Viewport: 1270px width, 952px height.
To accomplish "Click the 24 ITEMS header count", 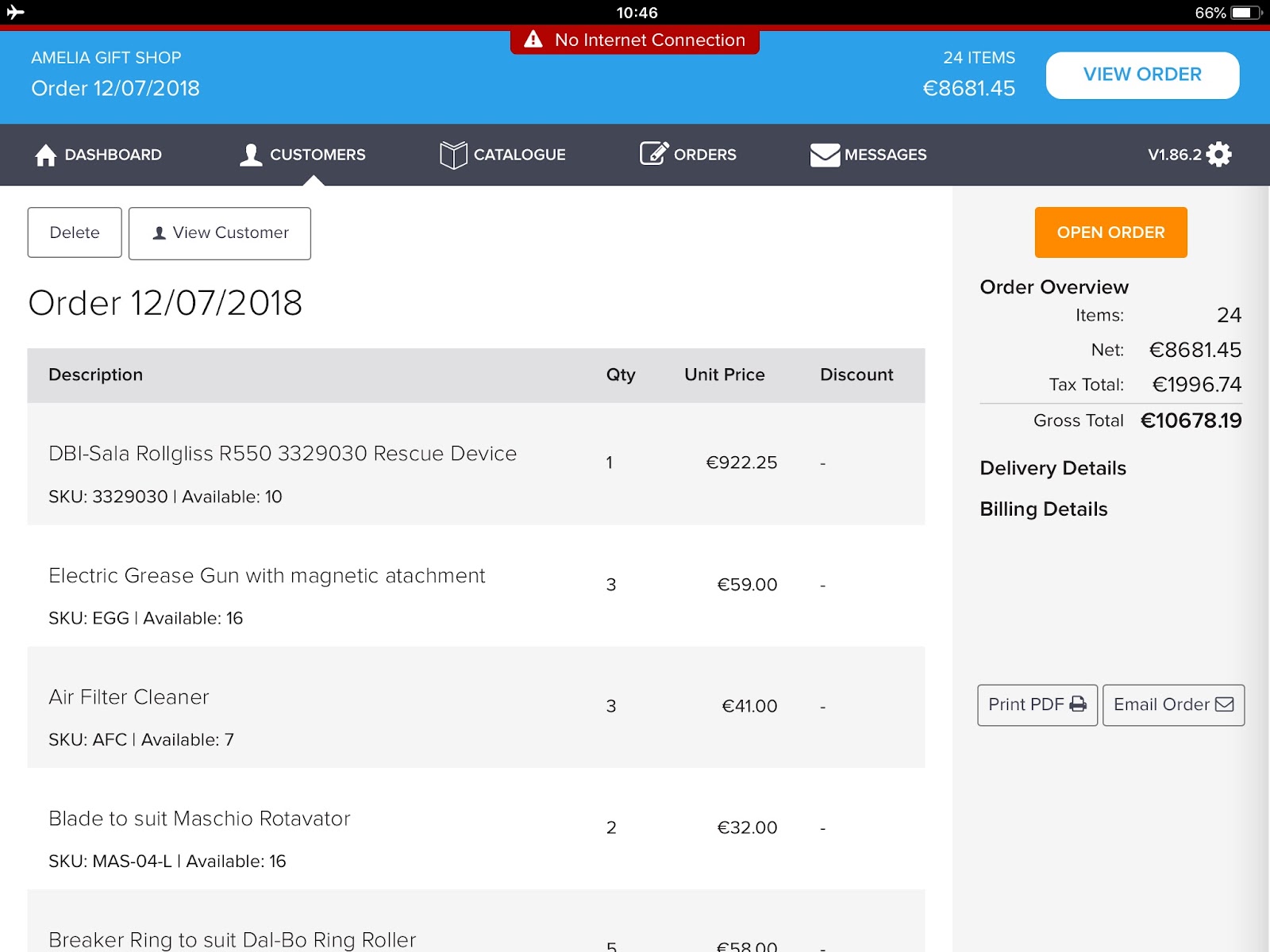I will 979,58.
